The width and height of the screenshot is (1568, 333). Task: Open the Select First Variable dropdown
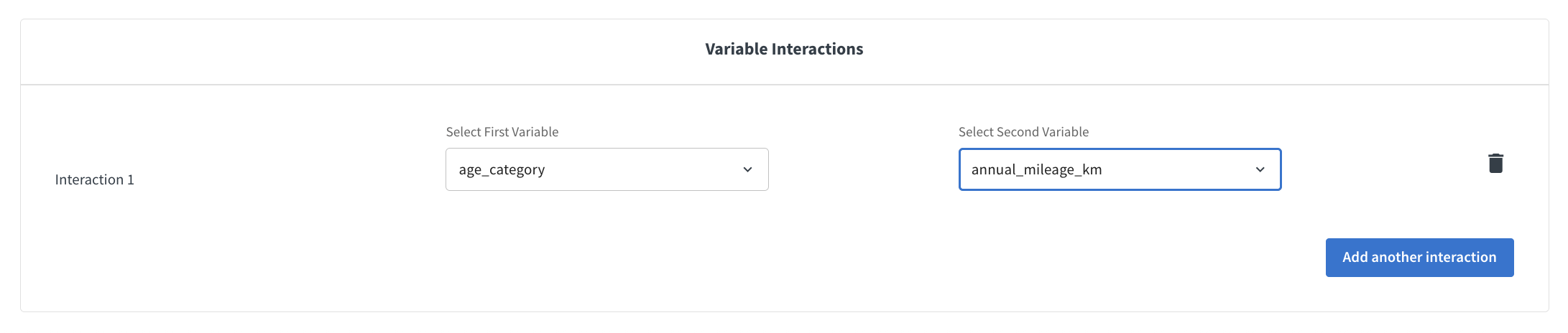click(x=607, y=169)
